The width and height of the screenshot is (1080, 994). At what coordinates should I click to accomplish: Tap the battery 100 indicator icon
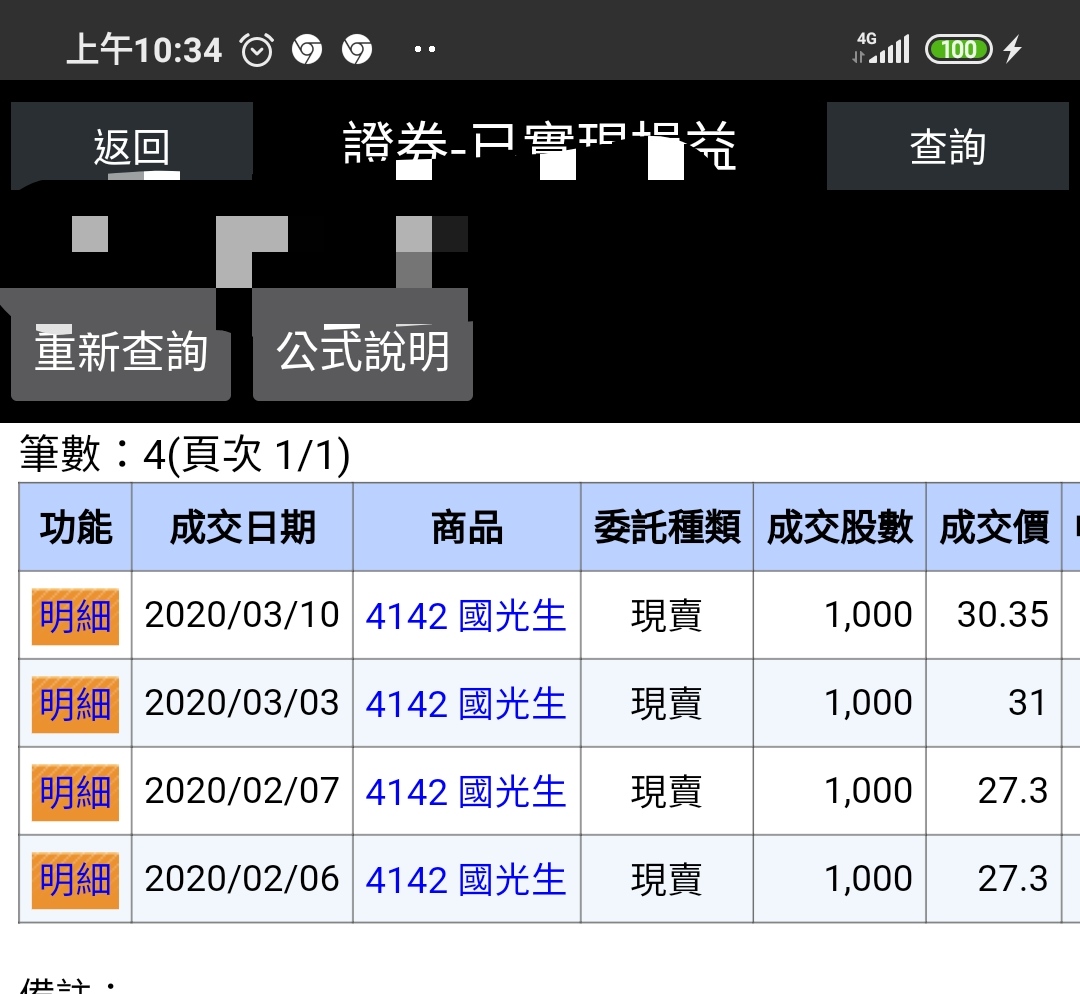tap(958, 49)
